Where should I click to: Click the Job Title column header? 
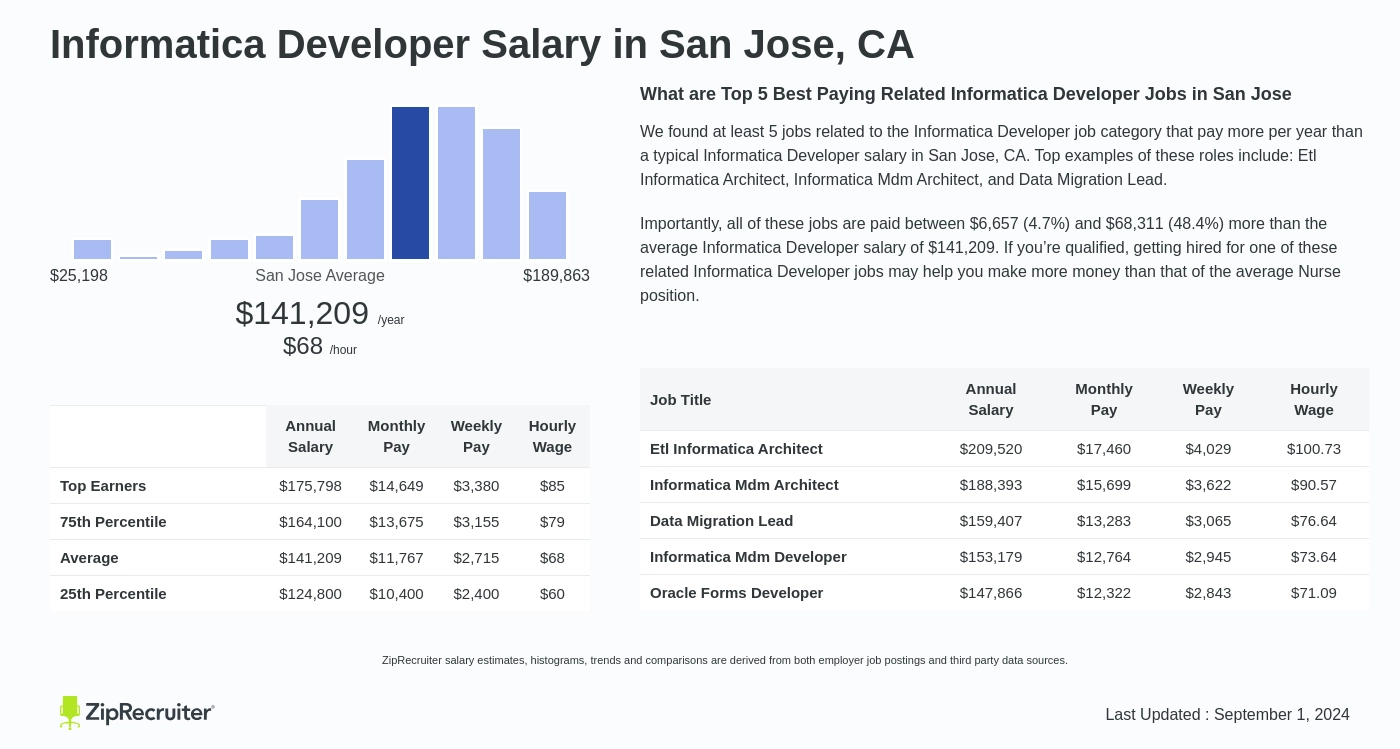click(680, 399)
